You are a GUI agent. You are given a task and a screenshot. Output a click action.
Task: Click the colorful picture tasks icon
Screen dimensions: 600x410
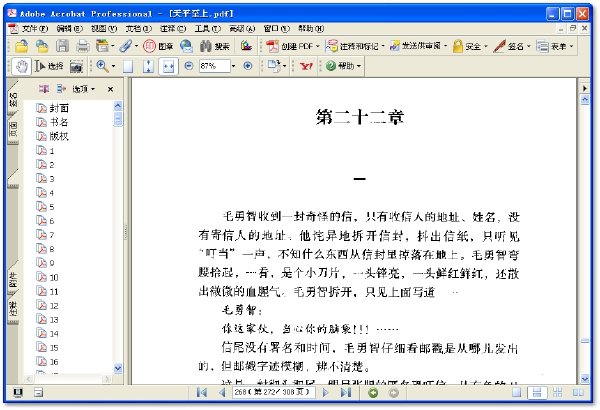(x=246, y=46)
